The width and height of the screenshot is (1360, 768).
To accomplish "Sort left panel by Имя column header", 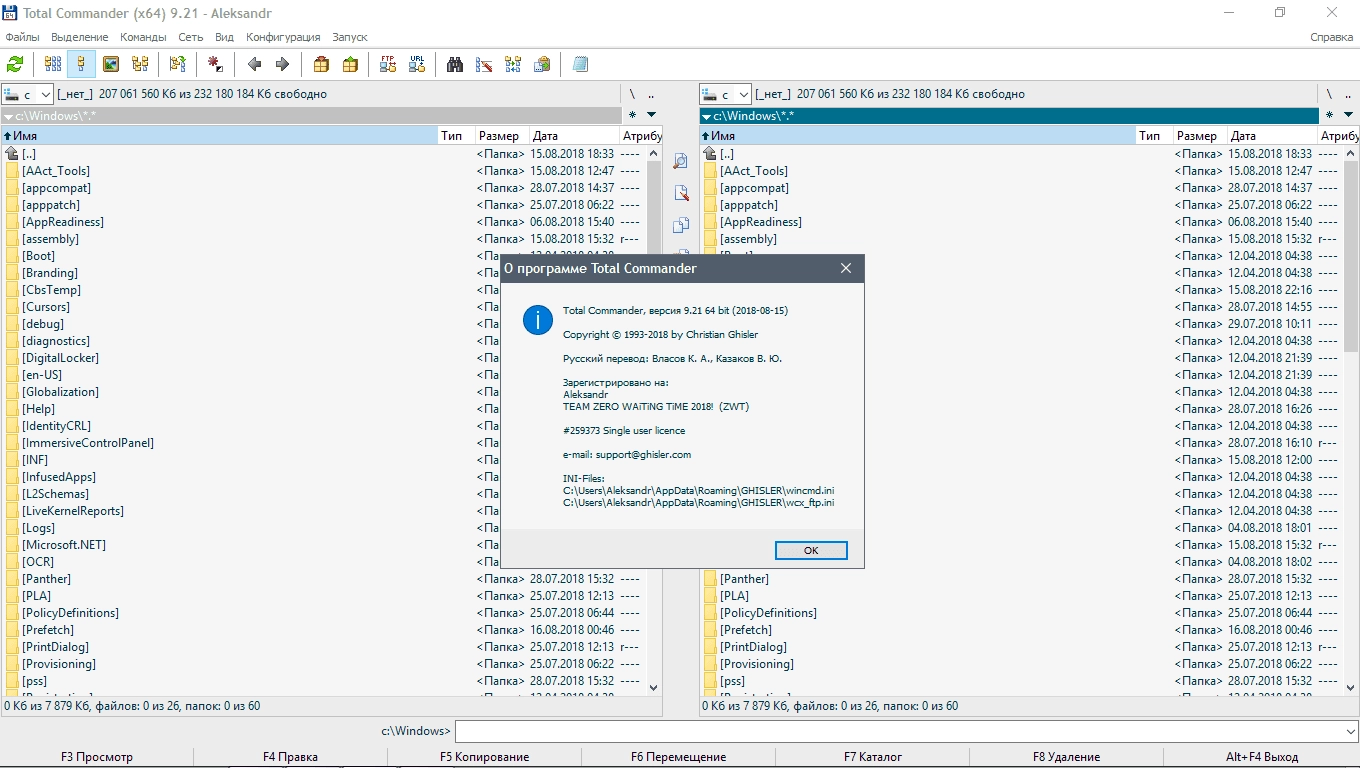I will coord(220,136).
